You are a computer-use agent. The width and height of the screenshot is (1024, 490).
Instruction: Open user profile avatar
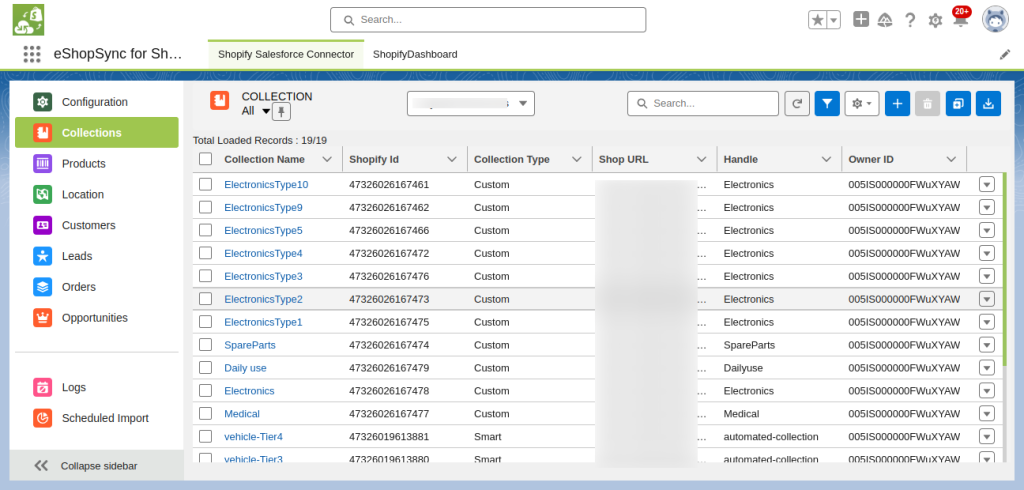(995, 20)
